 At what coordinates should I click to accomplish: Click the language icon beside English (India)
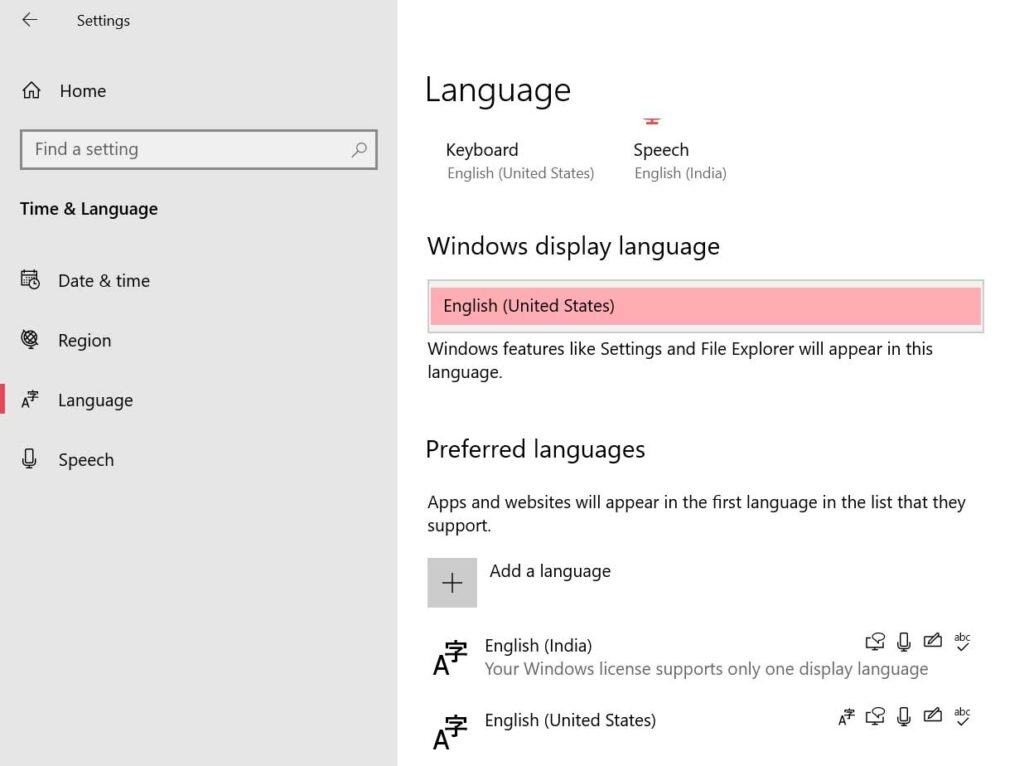450,657
